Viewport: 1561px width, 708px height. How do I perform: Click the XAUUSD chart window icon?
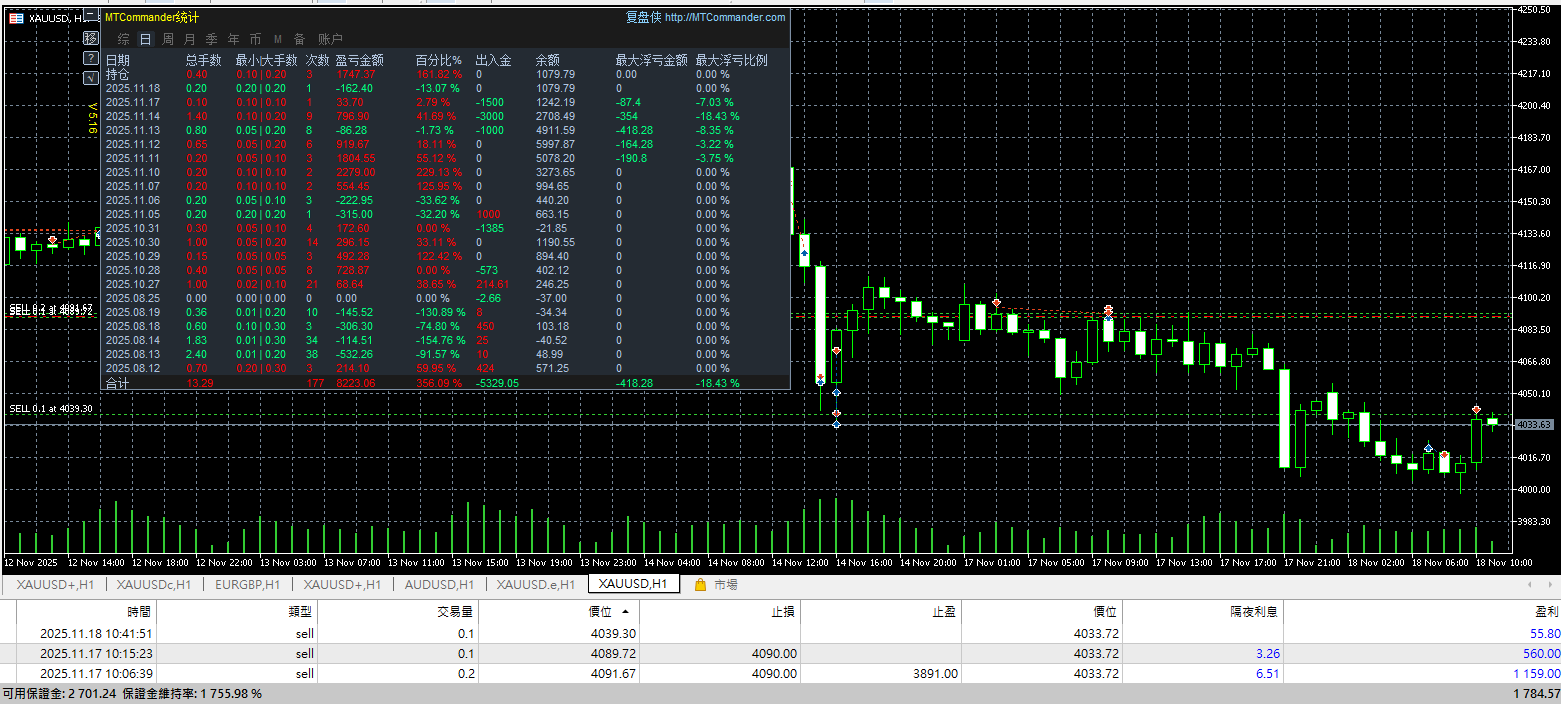tap(17, 18)
